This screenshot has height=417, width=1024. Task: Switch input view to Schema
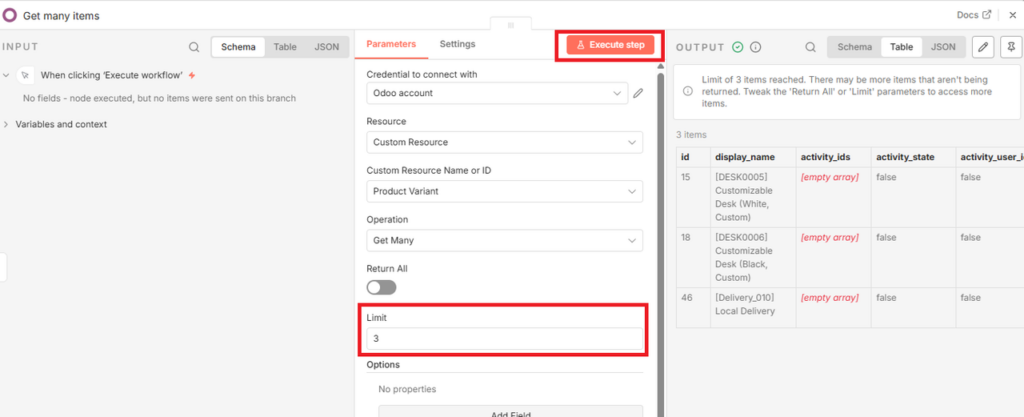pyautogui.click(x=238, y=47)
